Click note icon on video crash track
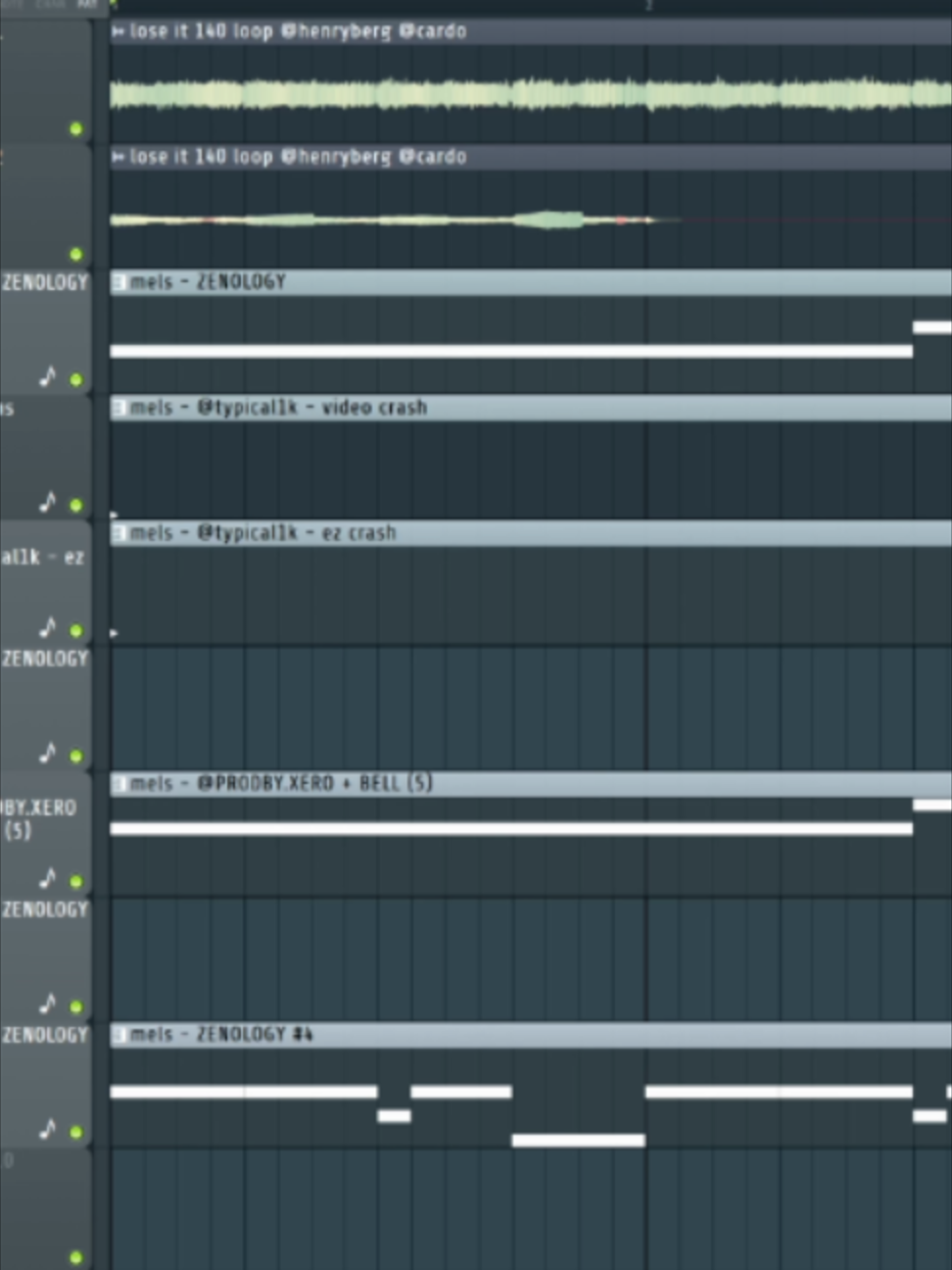 click(47, 502)
